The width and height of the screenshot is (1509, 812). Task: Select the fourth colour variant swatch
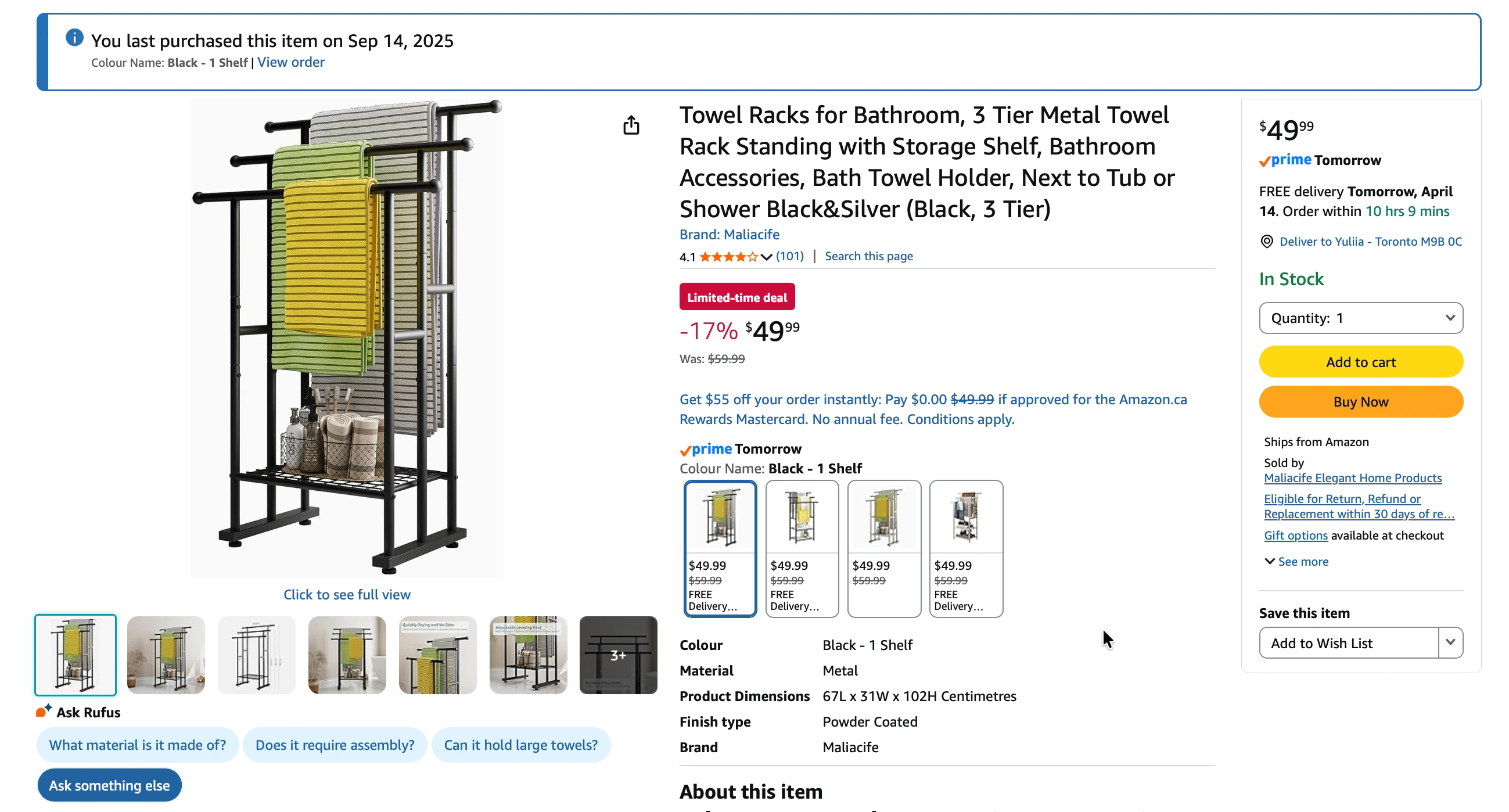click(x=965, y=548)
